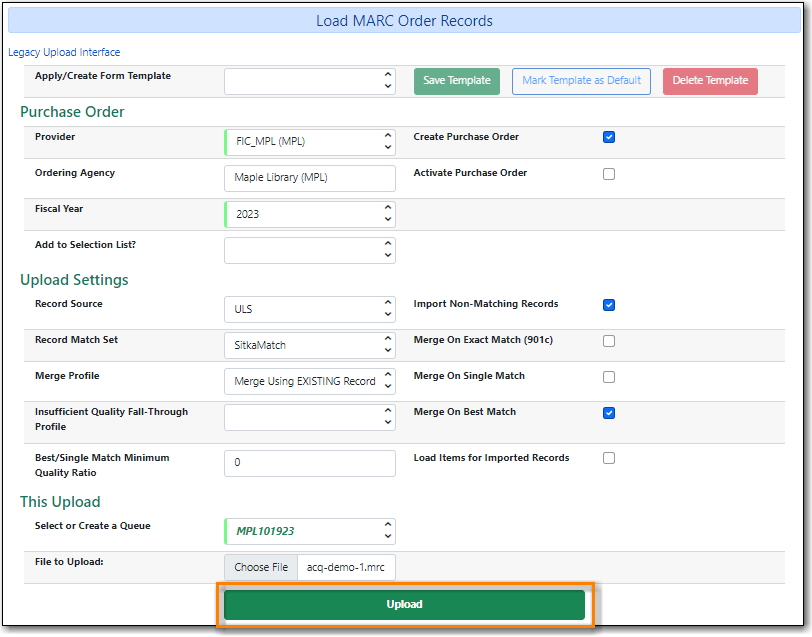Check Load Items for Imported Records

pyautogui.click(x=609, y=458)
